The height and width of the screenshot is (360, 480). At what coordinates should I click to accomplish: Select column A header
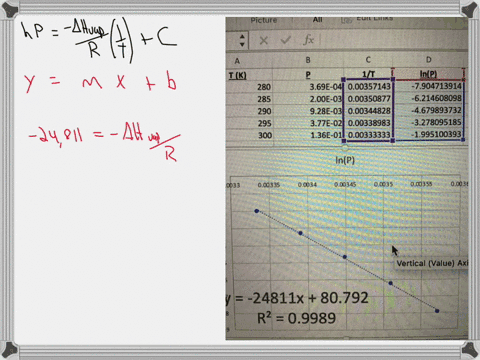point(237,61)
